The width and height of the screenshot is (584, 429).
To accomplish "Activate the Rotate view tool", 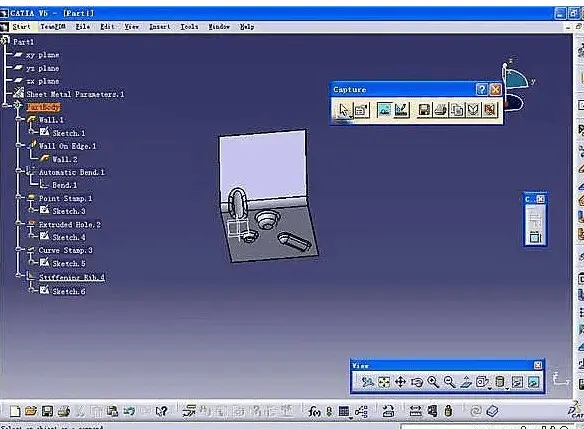I will tap(417, 382).
